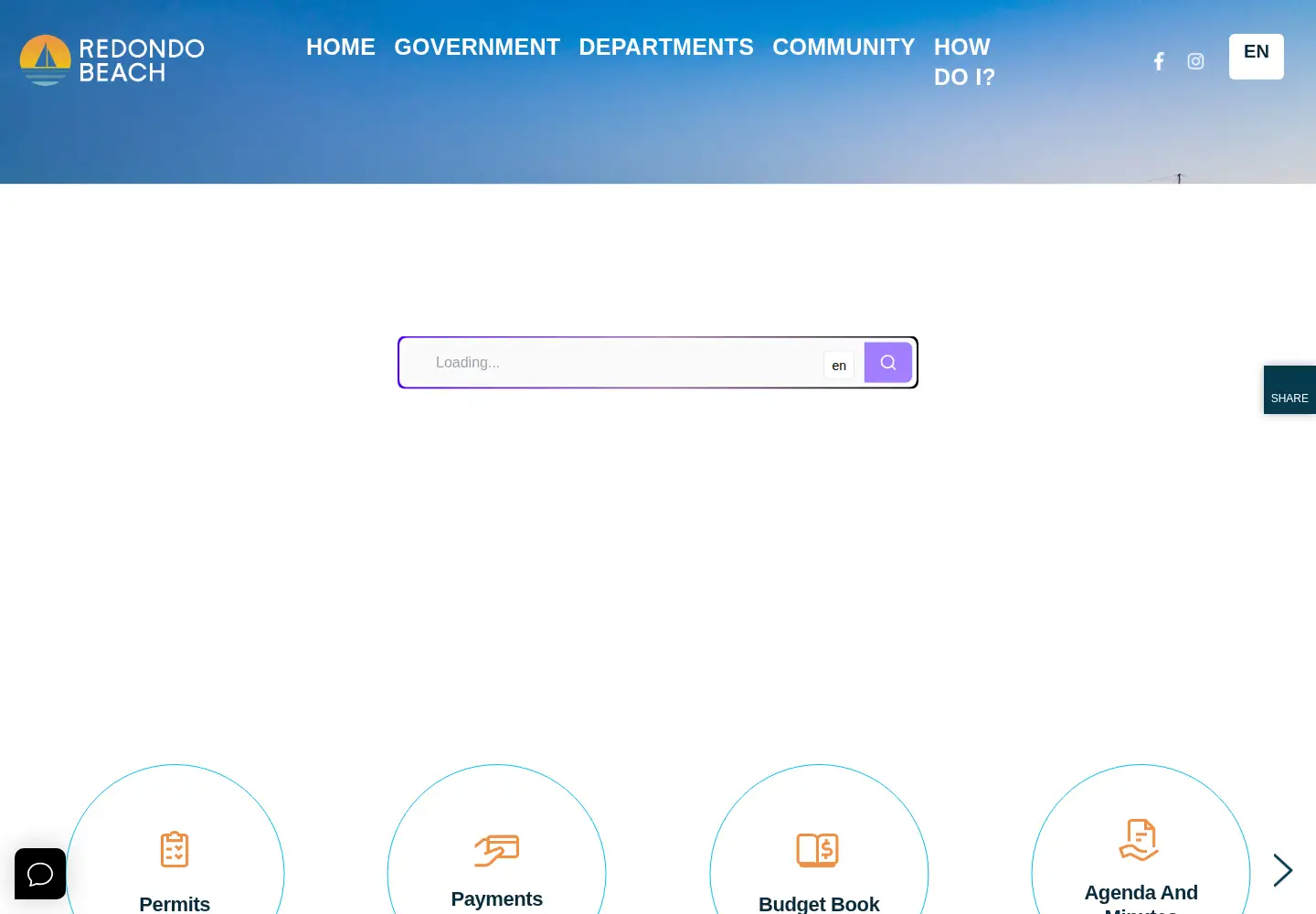Open the GOVERNMENT menu
The width and height of the screenshot is (1316, 914).
click(477, 47)
